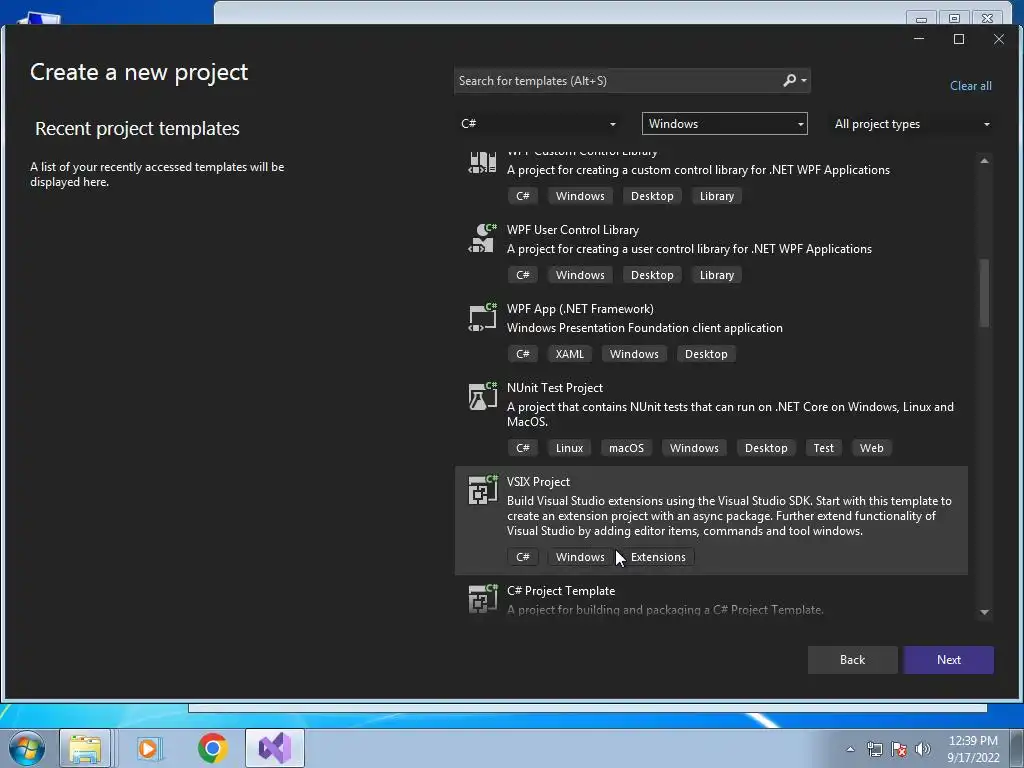Open the Windows Start orb
Screen dimensions: 1024x768
[27, 748]
